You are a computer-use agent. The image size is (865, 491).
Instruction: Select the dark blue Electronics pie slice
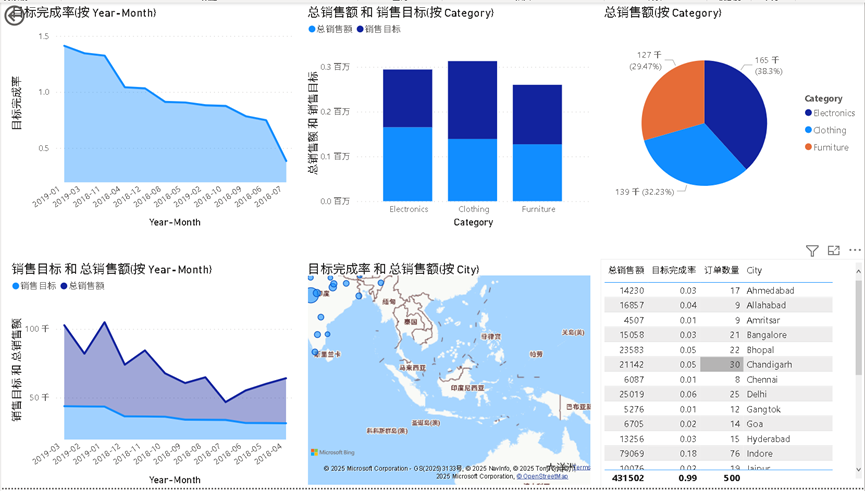click(736, 110)
